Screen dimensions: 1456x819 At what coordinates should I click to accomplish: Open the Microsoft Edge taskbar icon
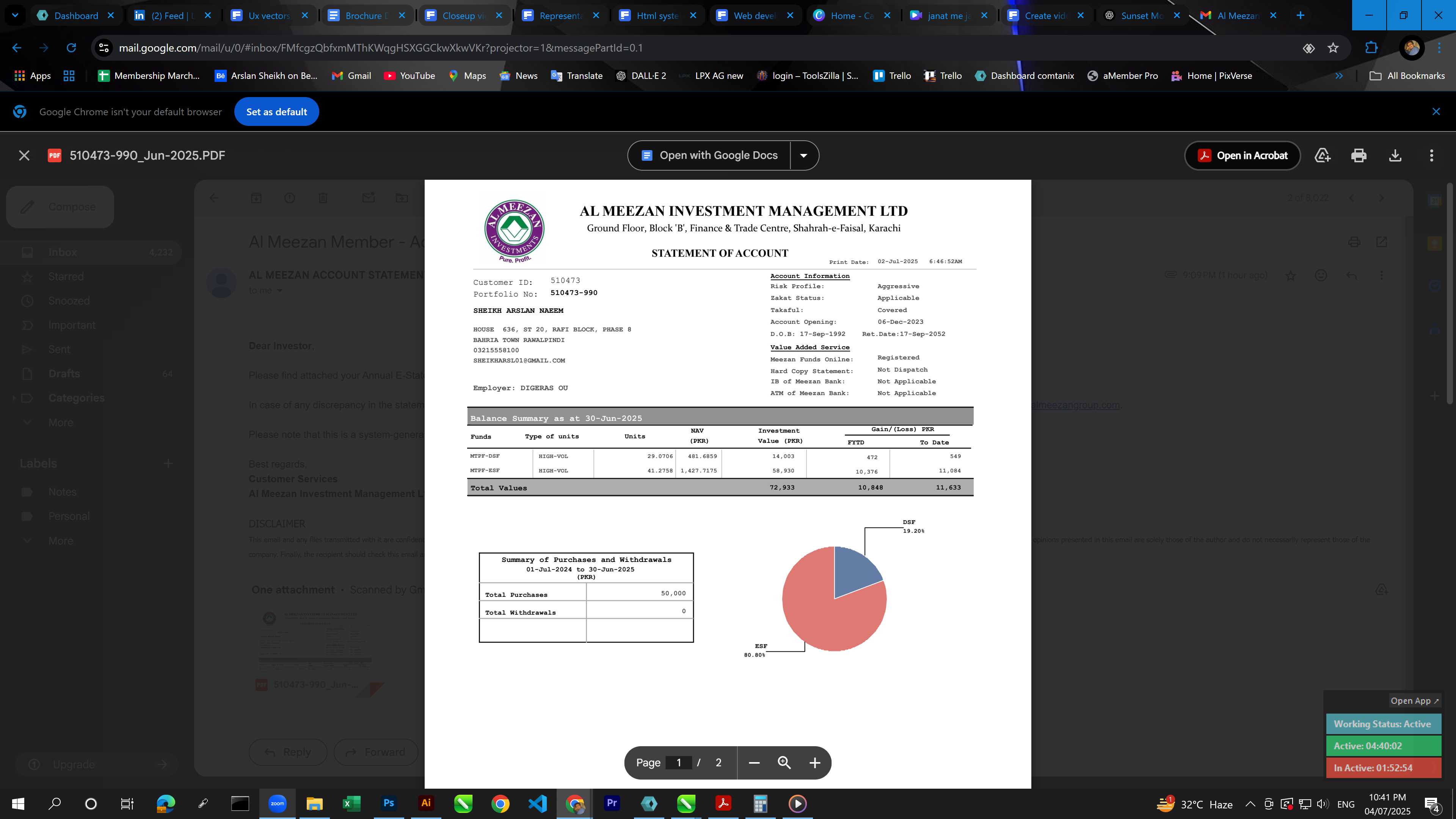coord(166,804)
